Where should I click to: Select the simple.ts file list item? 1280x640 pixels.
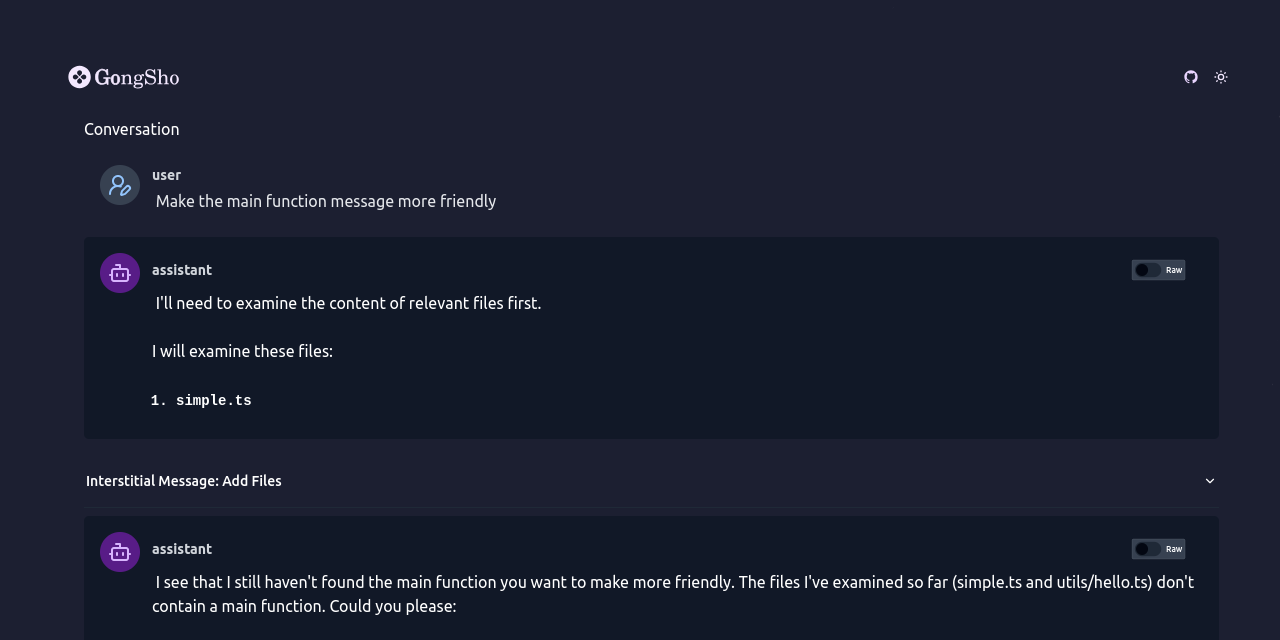click(x=213, y=401)
